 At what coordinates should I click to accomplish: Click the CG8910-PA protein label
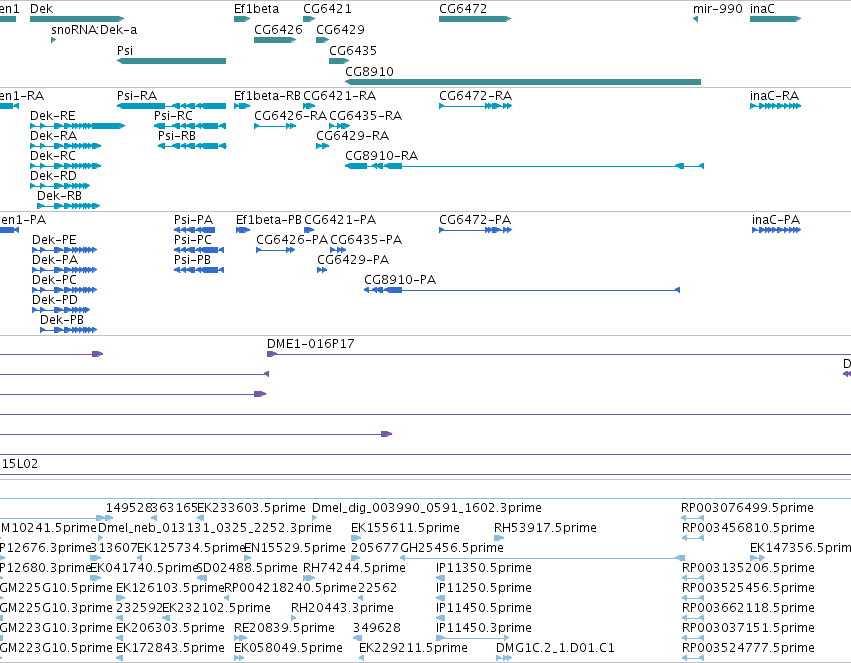coord(400,280)
